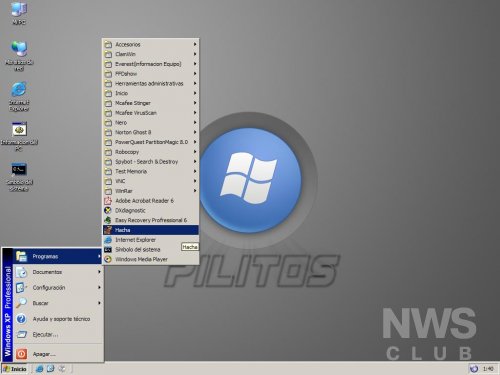Expand the Buscar search submenu
The image size is (500, 375).
[x=58, y=303]
